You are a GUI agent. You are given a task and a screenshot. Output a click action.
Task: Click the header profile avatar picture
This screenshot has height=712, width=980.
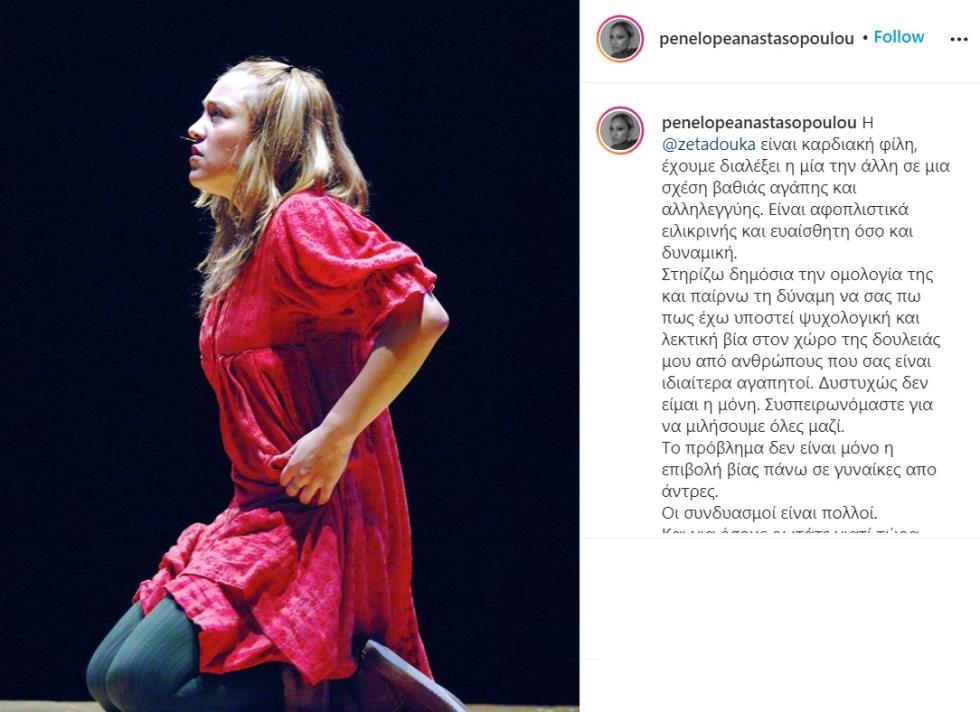[x=620, y=39]
